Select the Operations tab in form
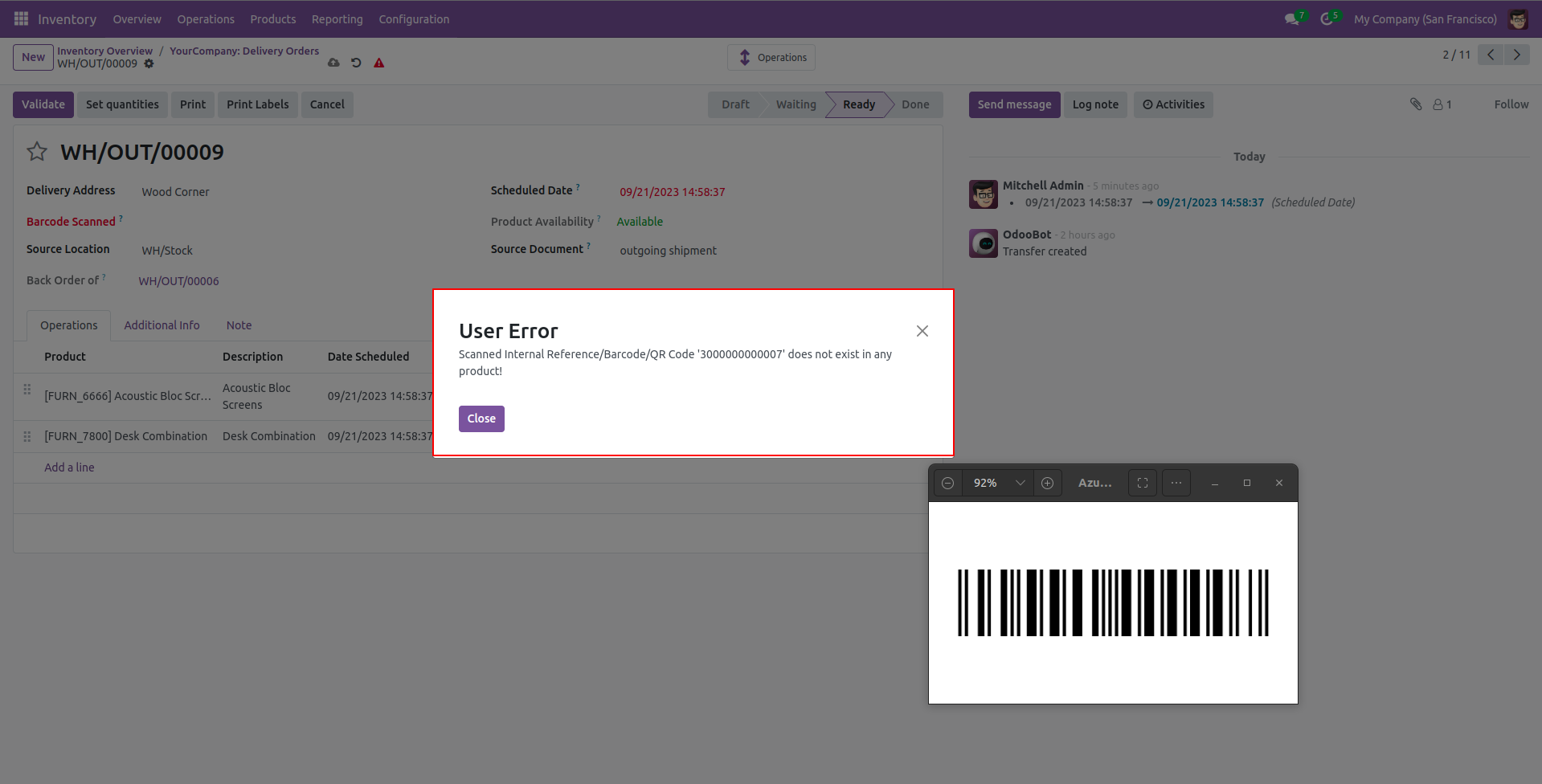 pos(69,325)
